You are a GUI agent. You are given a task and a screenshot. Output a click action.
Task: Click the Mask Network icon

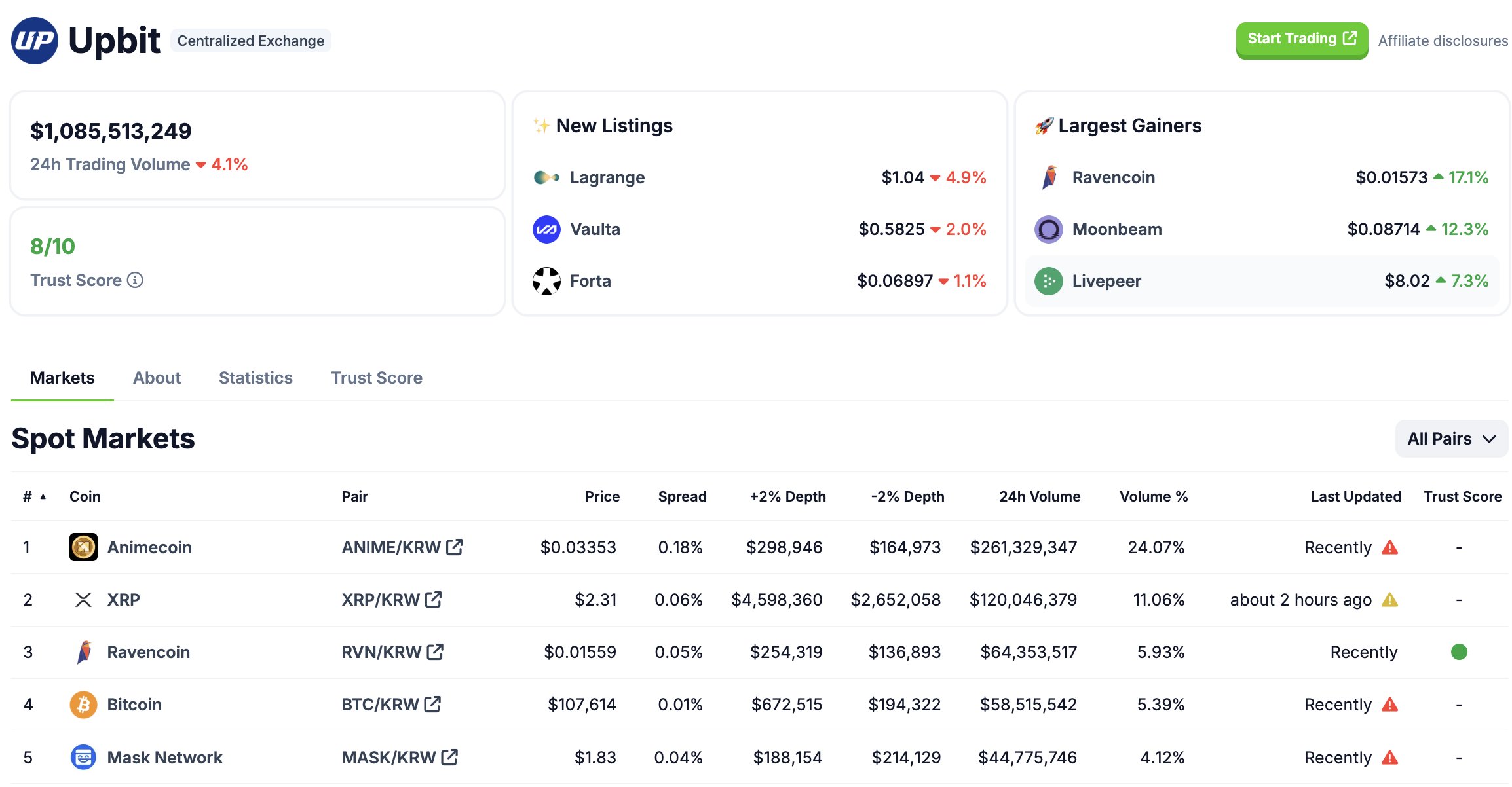[83, 758]
